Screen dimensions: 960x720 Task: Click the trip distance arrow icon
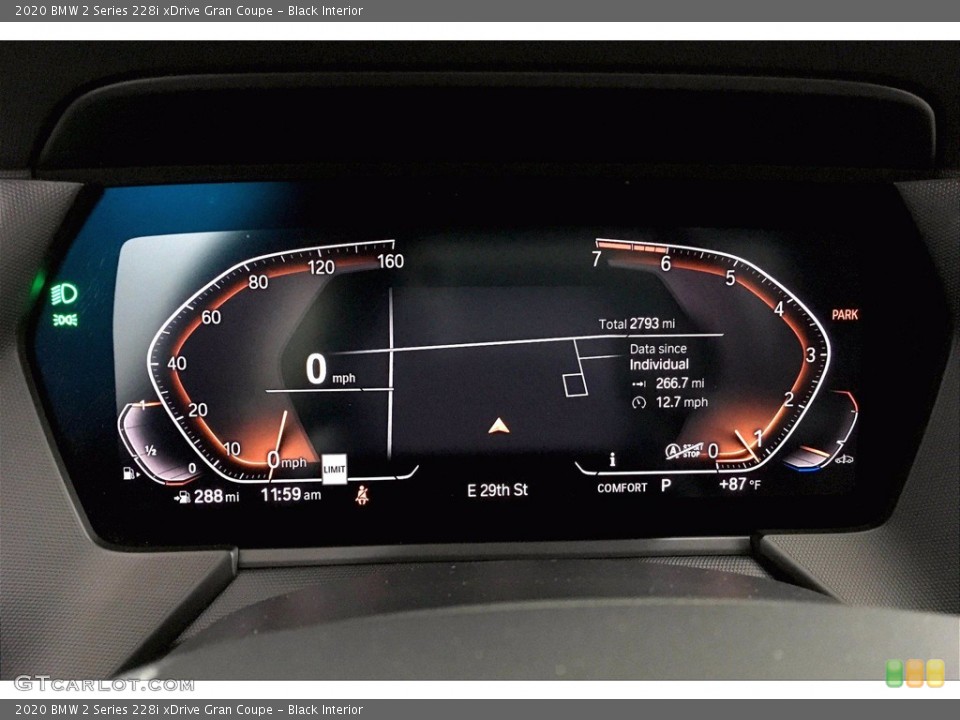click(x=639, y=384)
